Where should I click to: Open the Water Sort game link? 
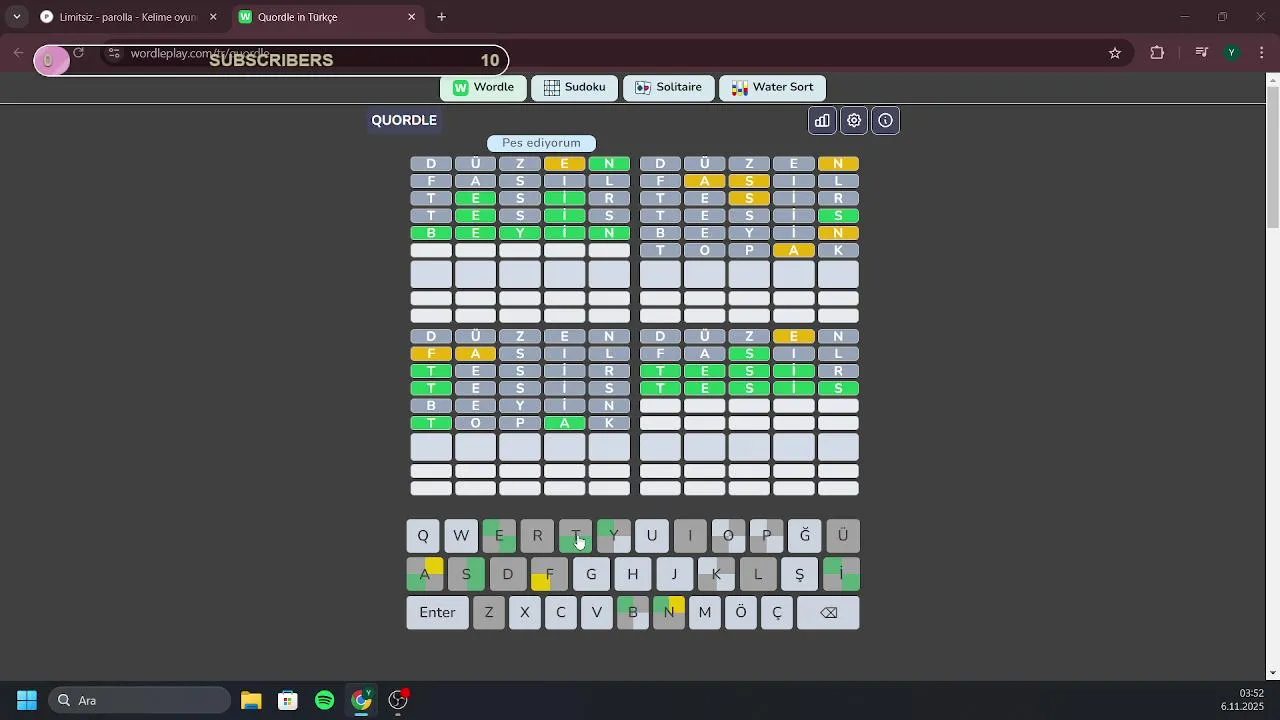773,87
